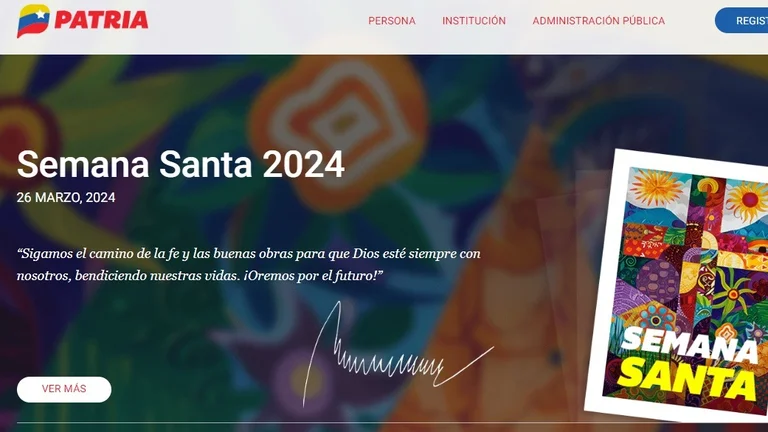Click the patchwork cross in the poster

coord(704,255)
